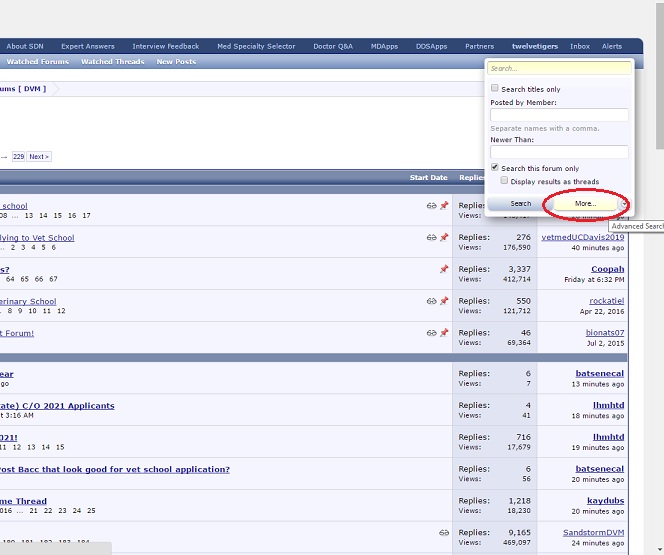Click watched glasses icon in bionats07 row

point(431,333)
